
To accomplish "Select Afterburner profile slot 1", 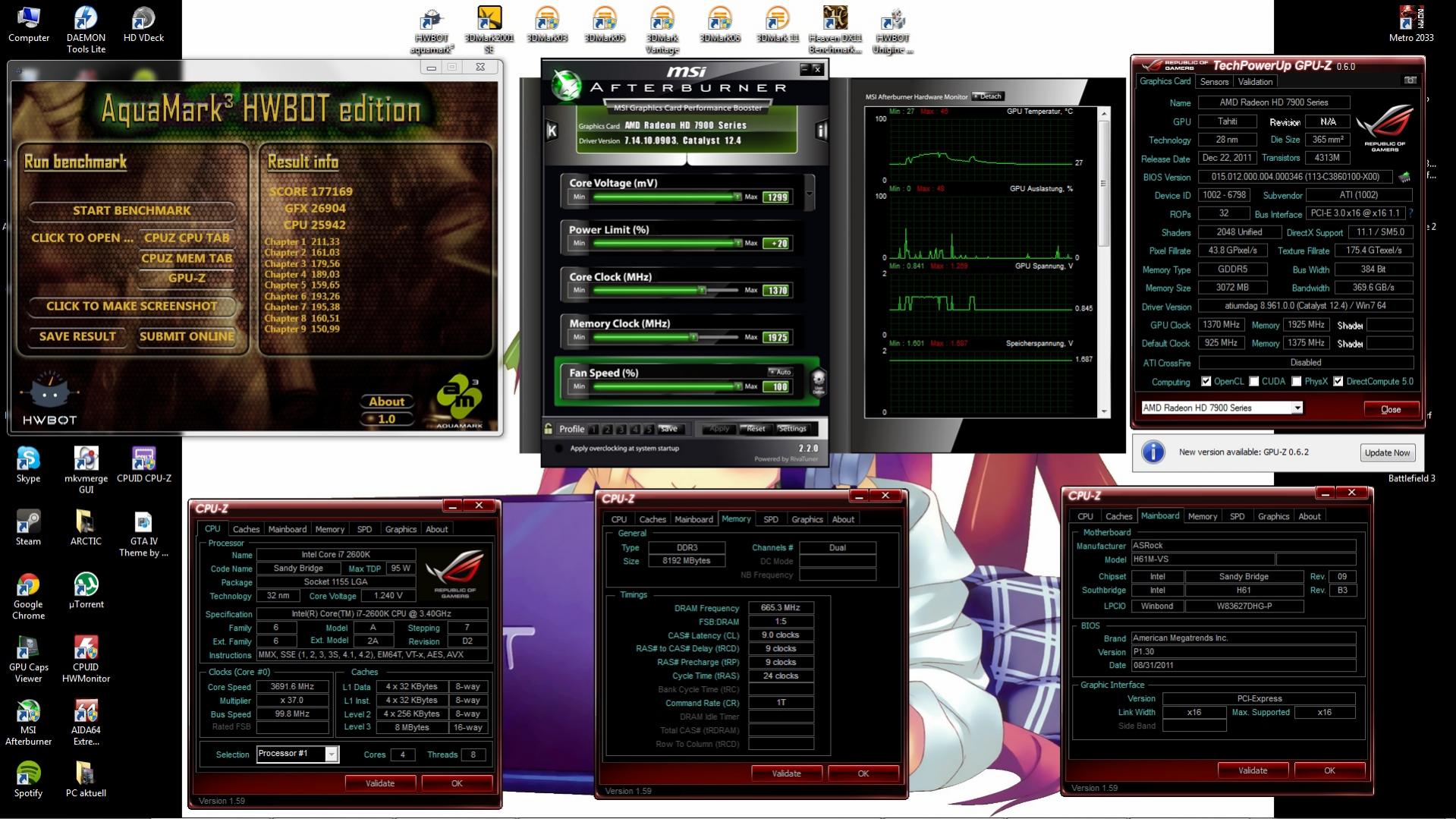I will click(x=593, y=429).
